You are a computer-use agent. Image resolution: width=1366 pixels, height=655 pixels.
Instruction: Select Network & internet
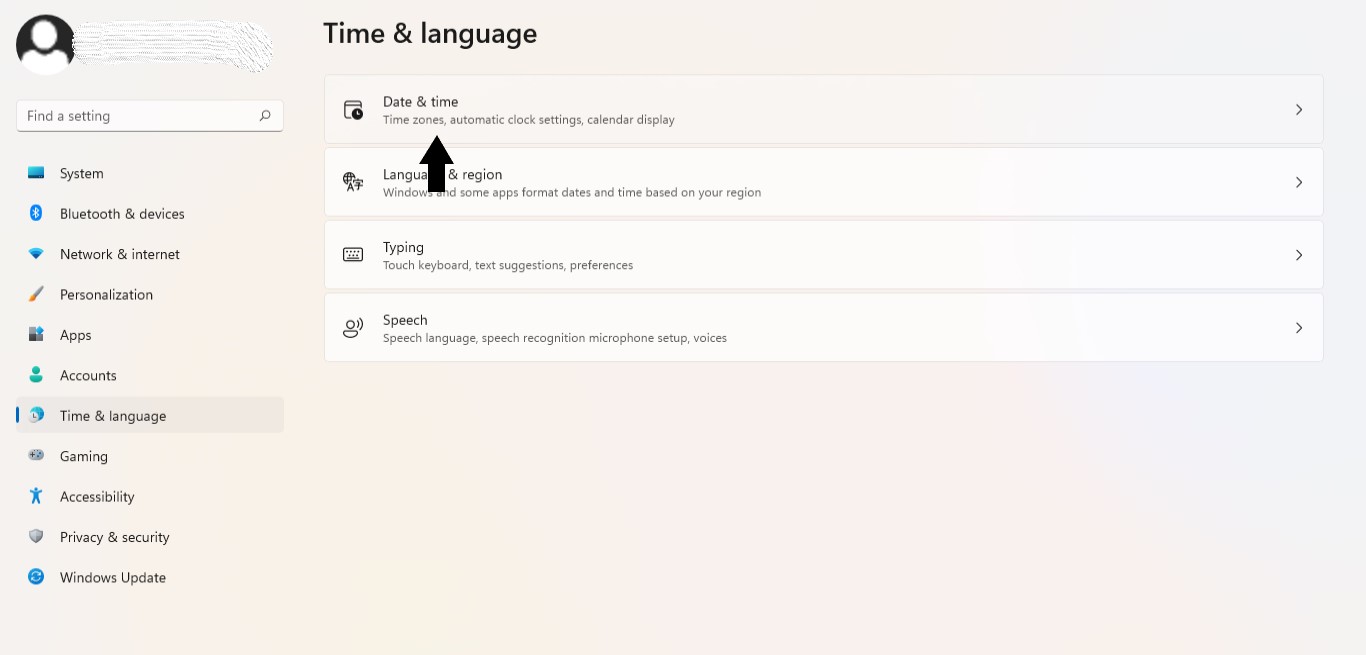click(150, 254)
